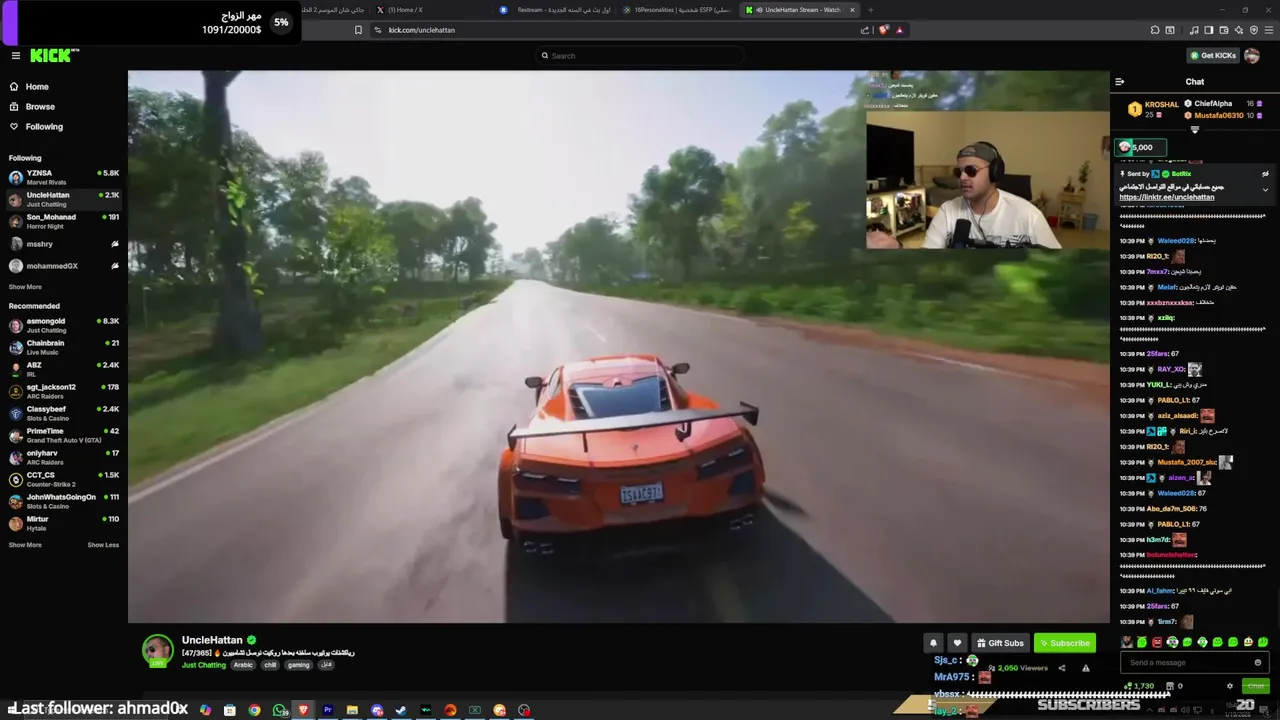
Task: Open Brave Rewards triangle icon
Action: (x=899, y=30)
